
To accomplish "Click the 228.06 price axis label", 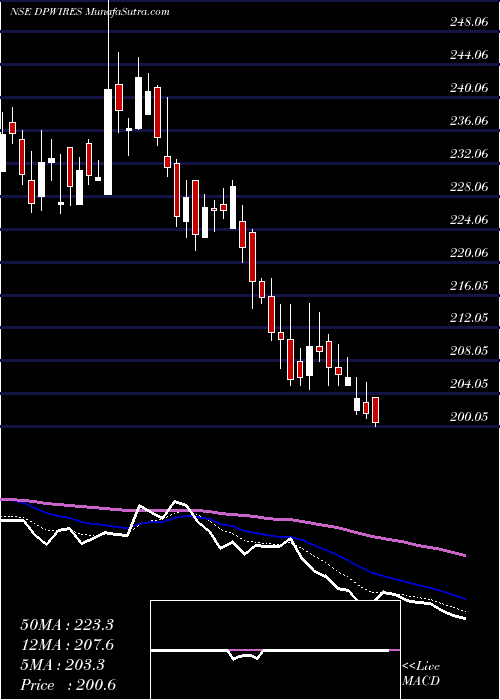I will point(467,187).
